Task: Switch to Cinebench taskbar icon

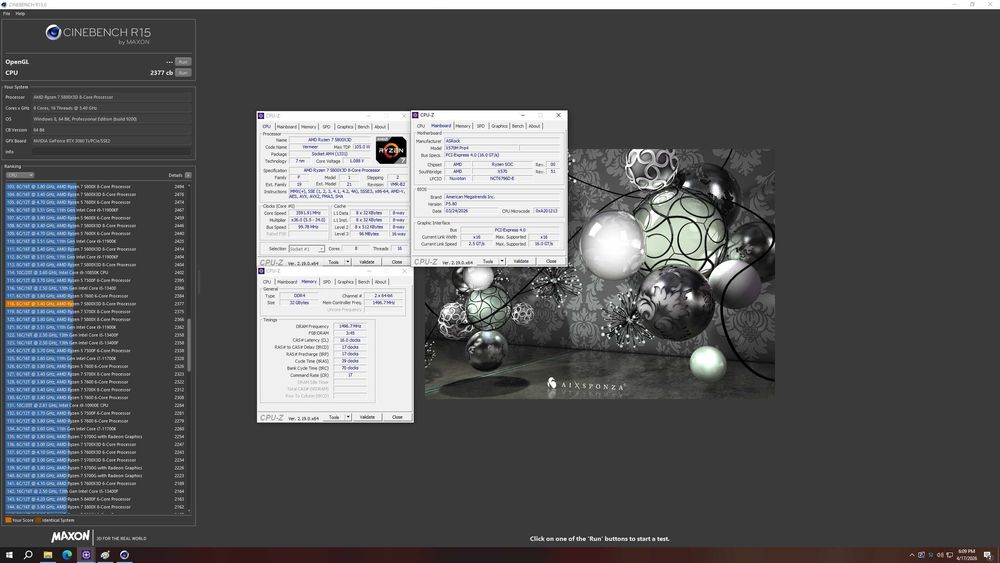Action: pyautogui.click(x=124, y=555)
